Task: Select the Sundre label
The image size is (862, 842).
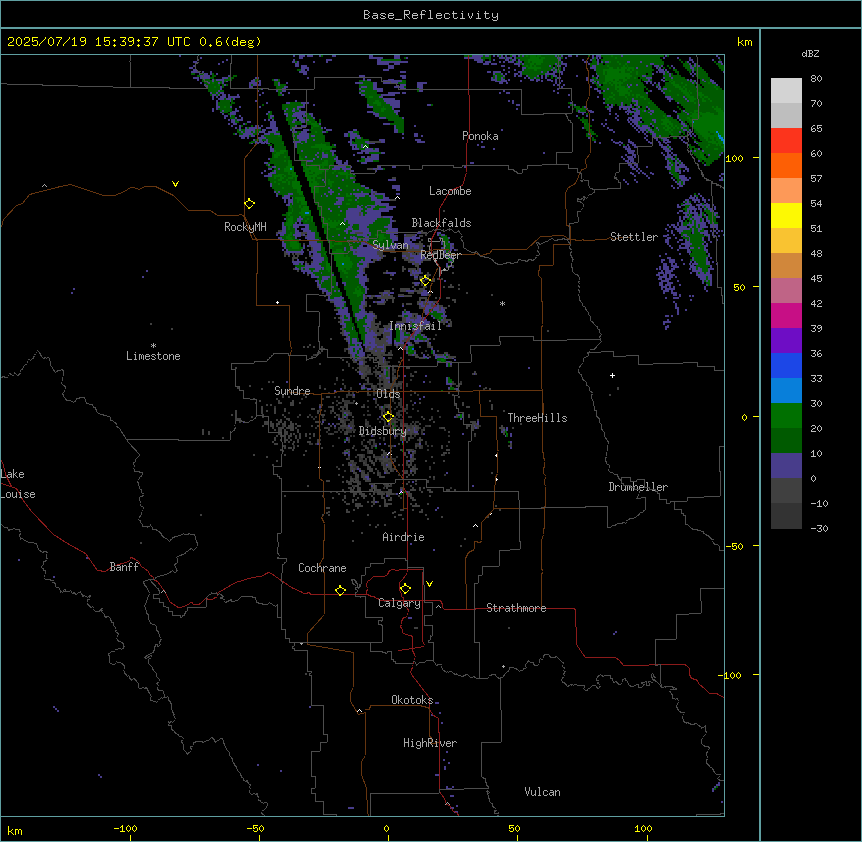Action: coord(292,391)
